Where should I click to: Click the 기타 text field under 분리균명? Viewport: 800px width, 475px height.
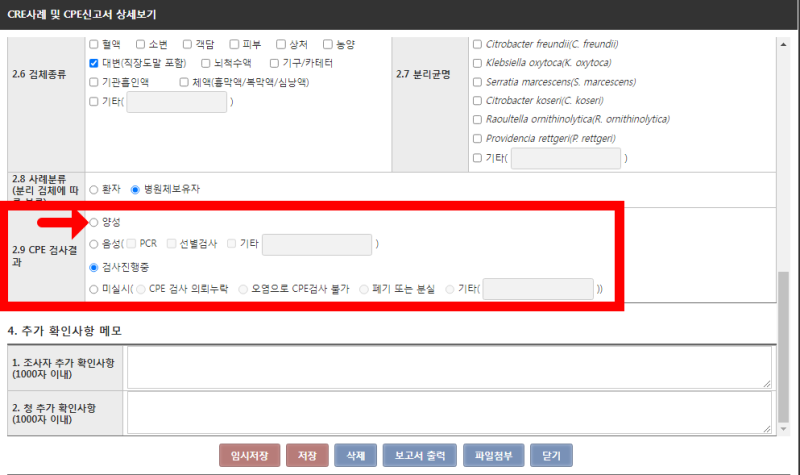tap(566, 158)
